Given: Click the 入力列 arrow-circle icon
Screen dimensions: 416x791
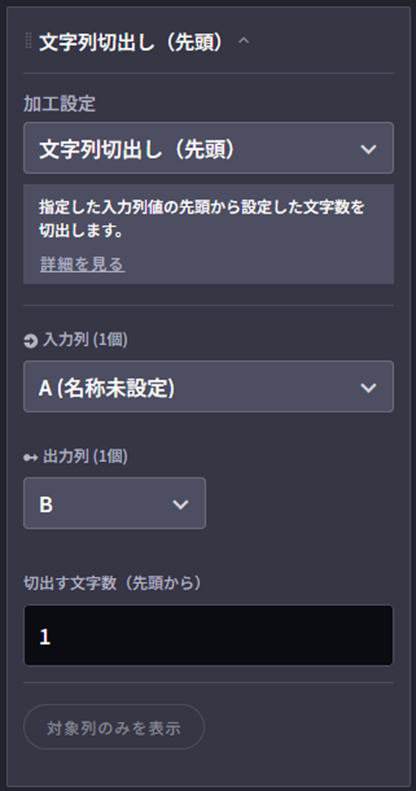Looking at the screenshot, I should pyautogui.click(x=31, y=342).
